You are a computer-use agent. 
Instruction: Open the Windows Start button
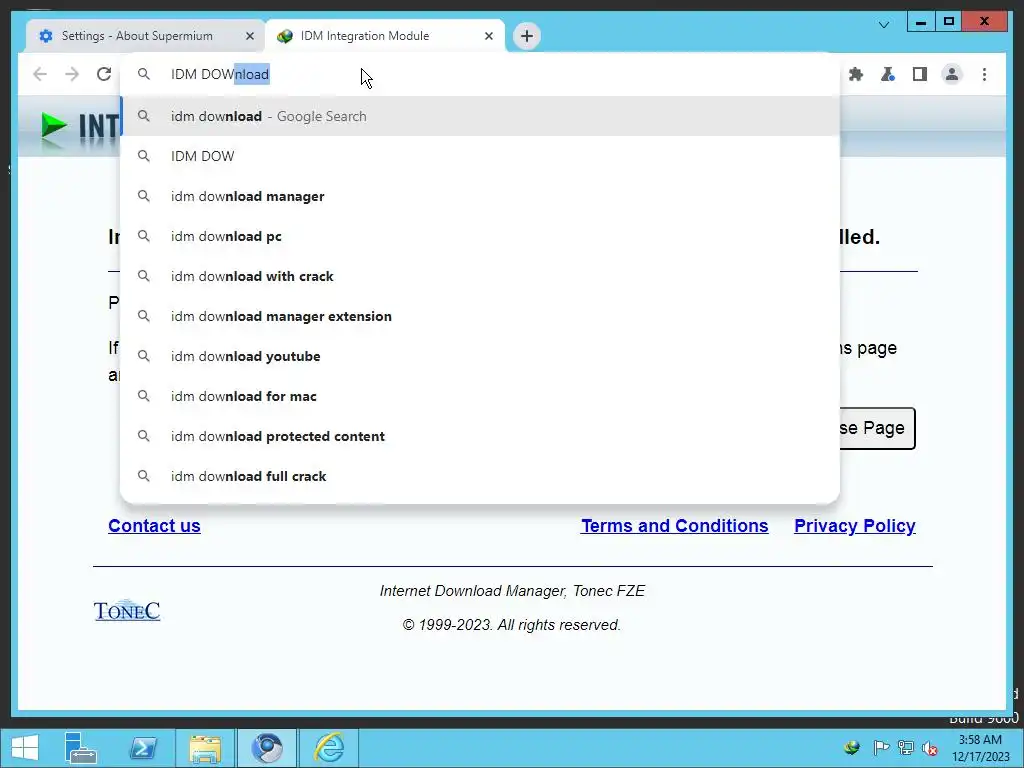tap(25, 748)
